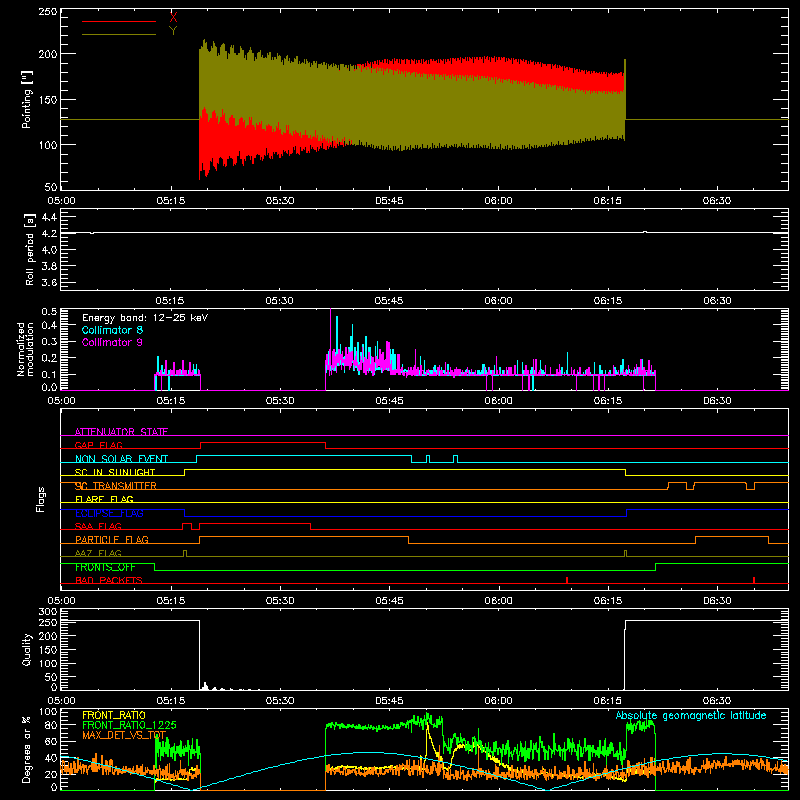Click the red X legend line sample
800x800 pixels.
pyautogui.click(x=119, y=21)
